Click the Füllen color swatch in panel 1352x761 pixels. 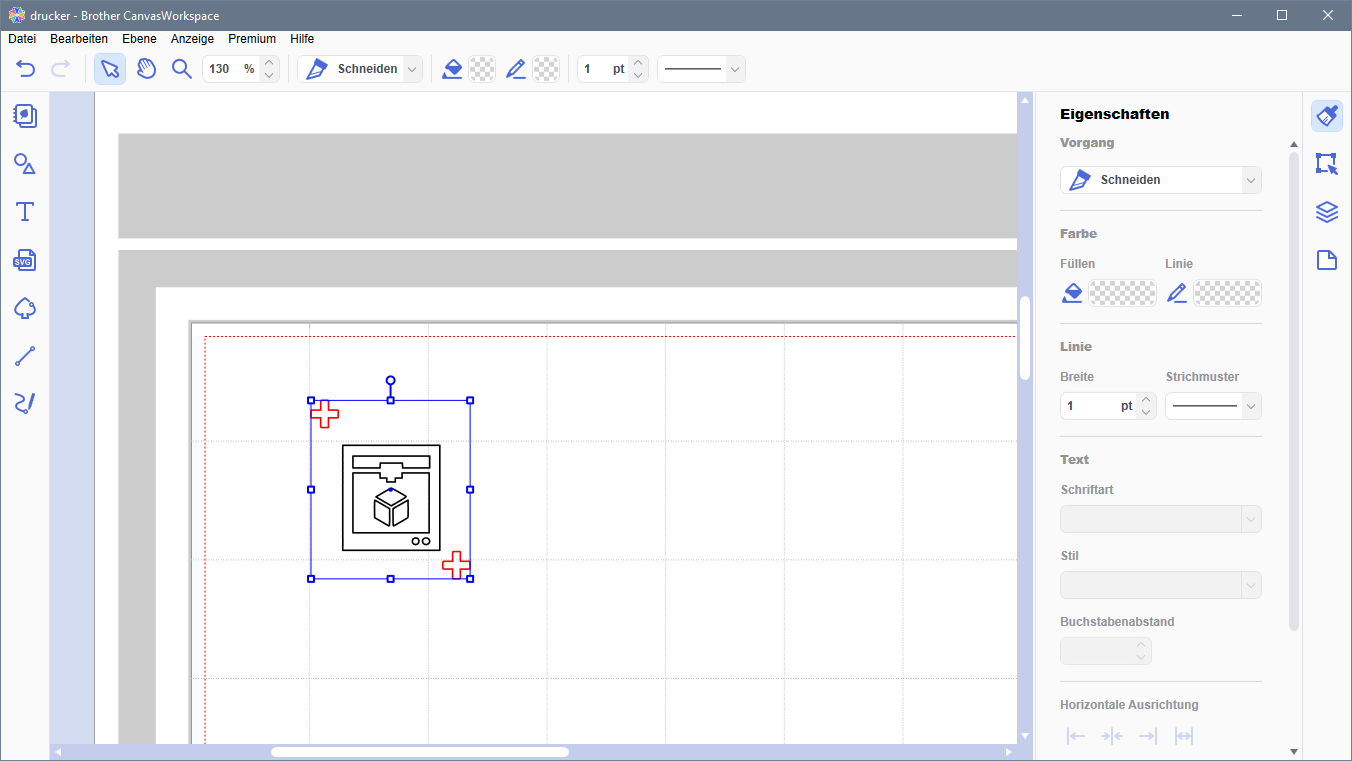point(1122,293)
